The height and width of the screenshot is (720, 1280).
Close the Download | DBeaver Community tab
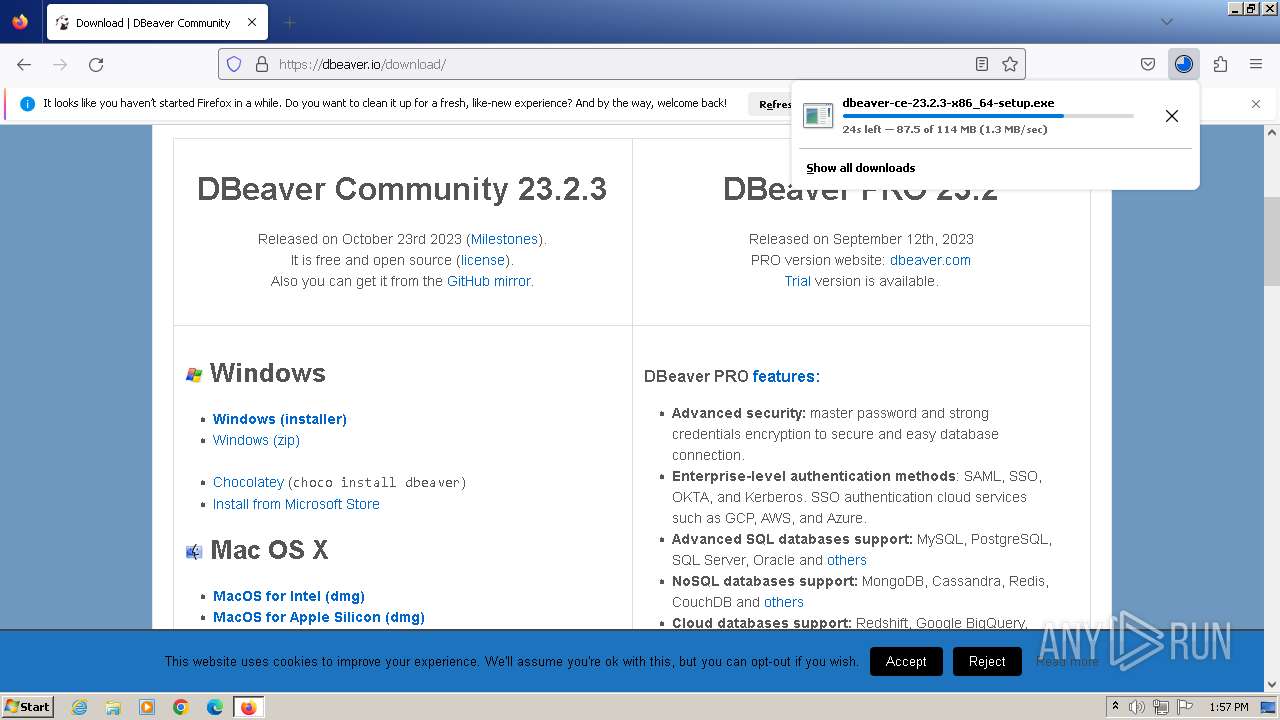251,22
